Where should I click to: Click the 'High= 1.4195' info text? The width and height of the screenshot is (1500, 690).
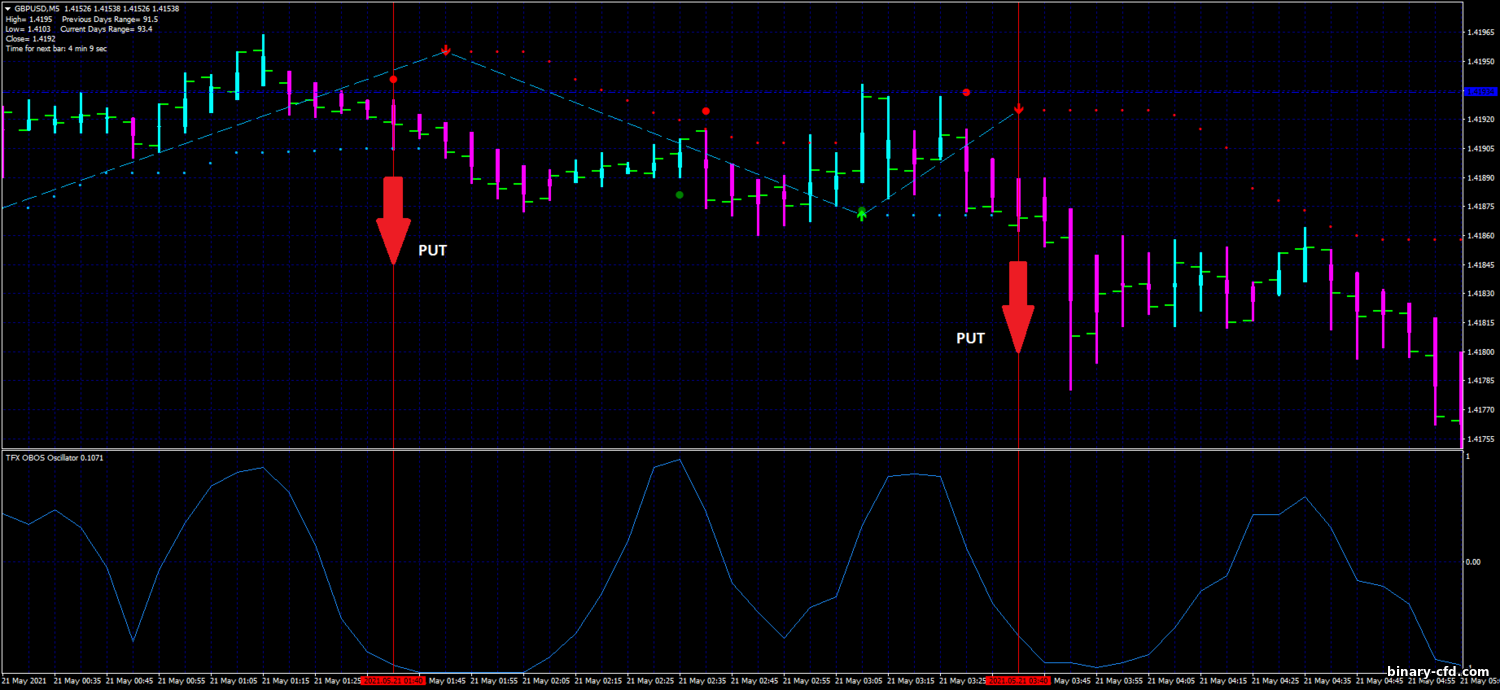(x=28, y=19)
